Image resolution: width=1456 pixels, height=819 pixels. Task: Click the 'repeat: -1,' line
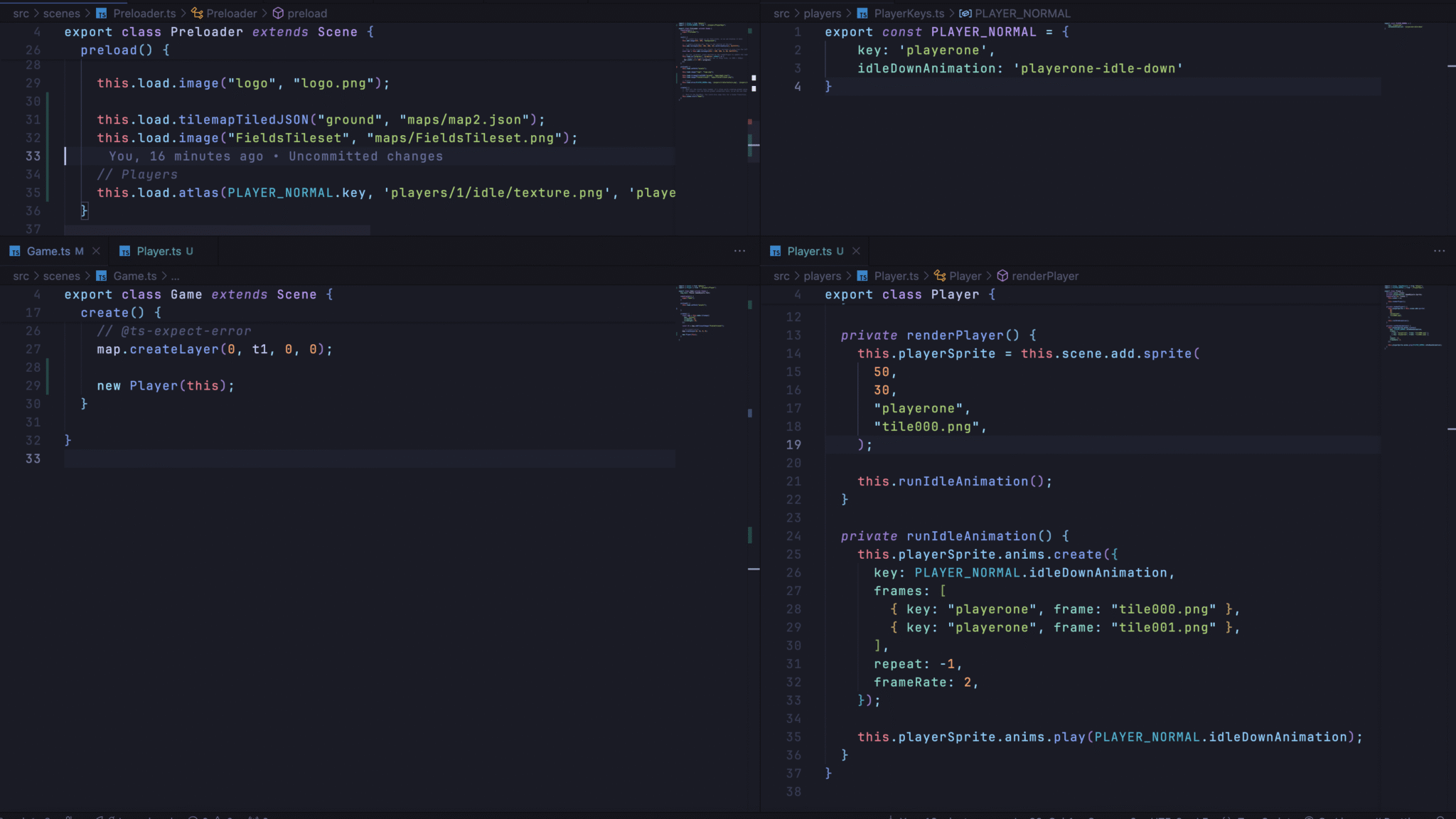(918, 664)
